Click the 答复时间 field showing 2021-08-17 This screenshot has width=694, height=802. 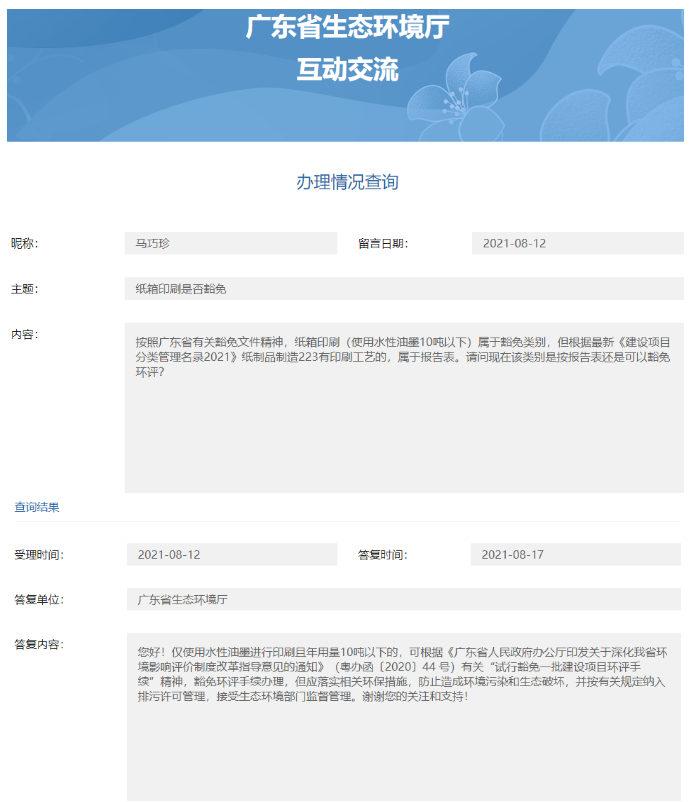point(577,555)
